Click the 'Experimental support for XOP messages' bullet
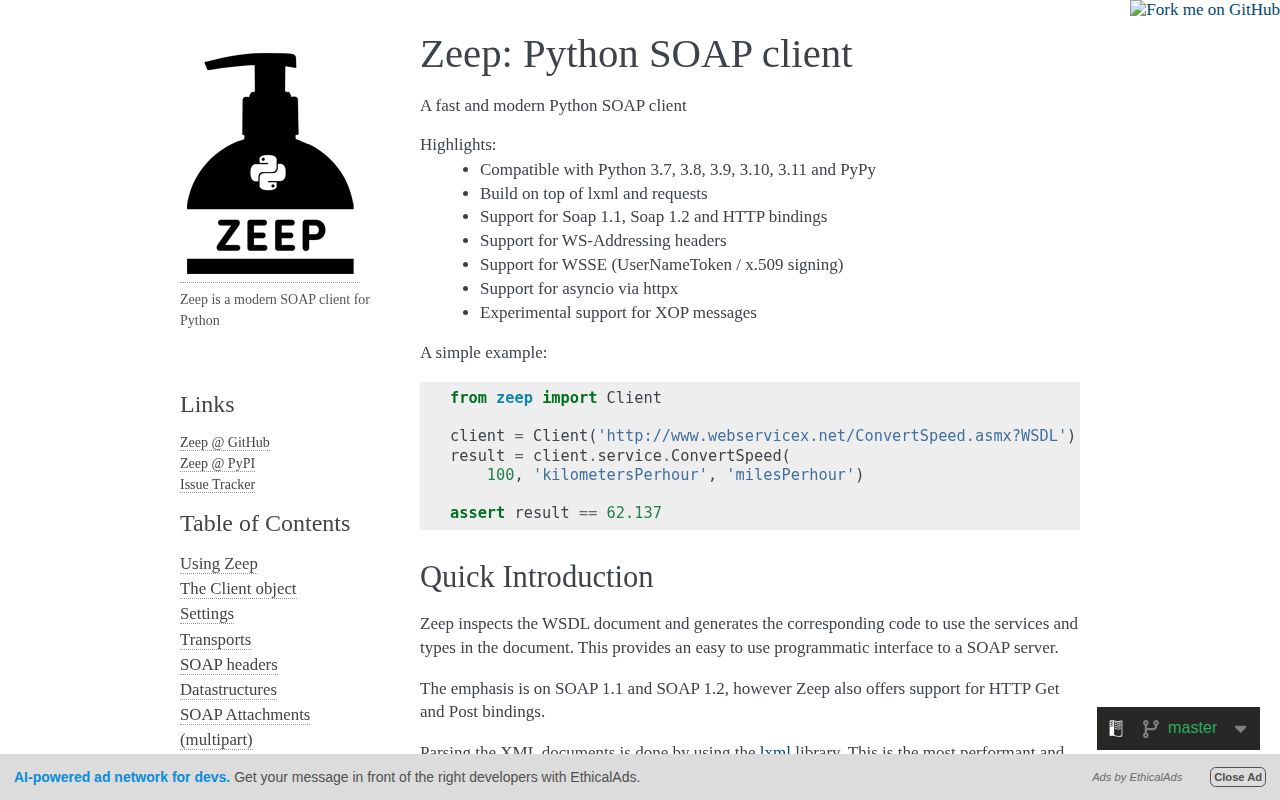This screenshot has width=1280, height=800. click(x=618, y=312)
